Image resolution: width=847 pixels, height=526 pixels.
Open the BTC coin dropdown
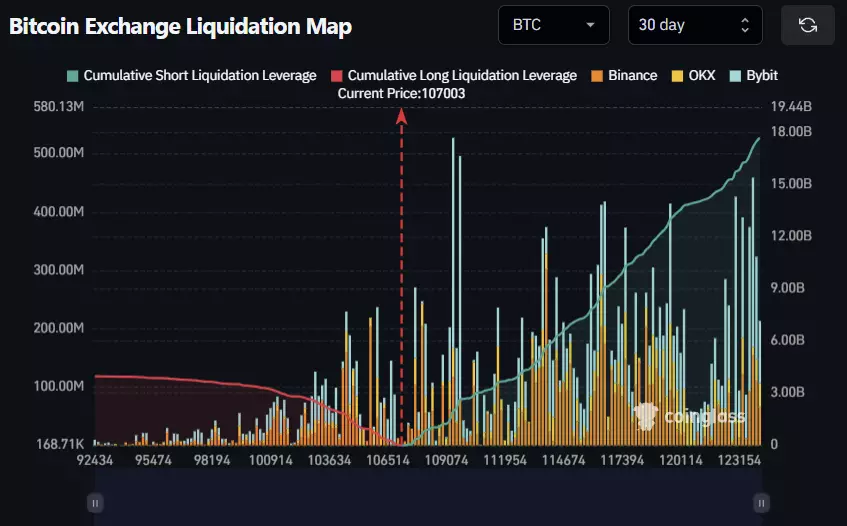coord(553,25)
